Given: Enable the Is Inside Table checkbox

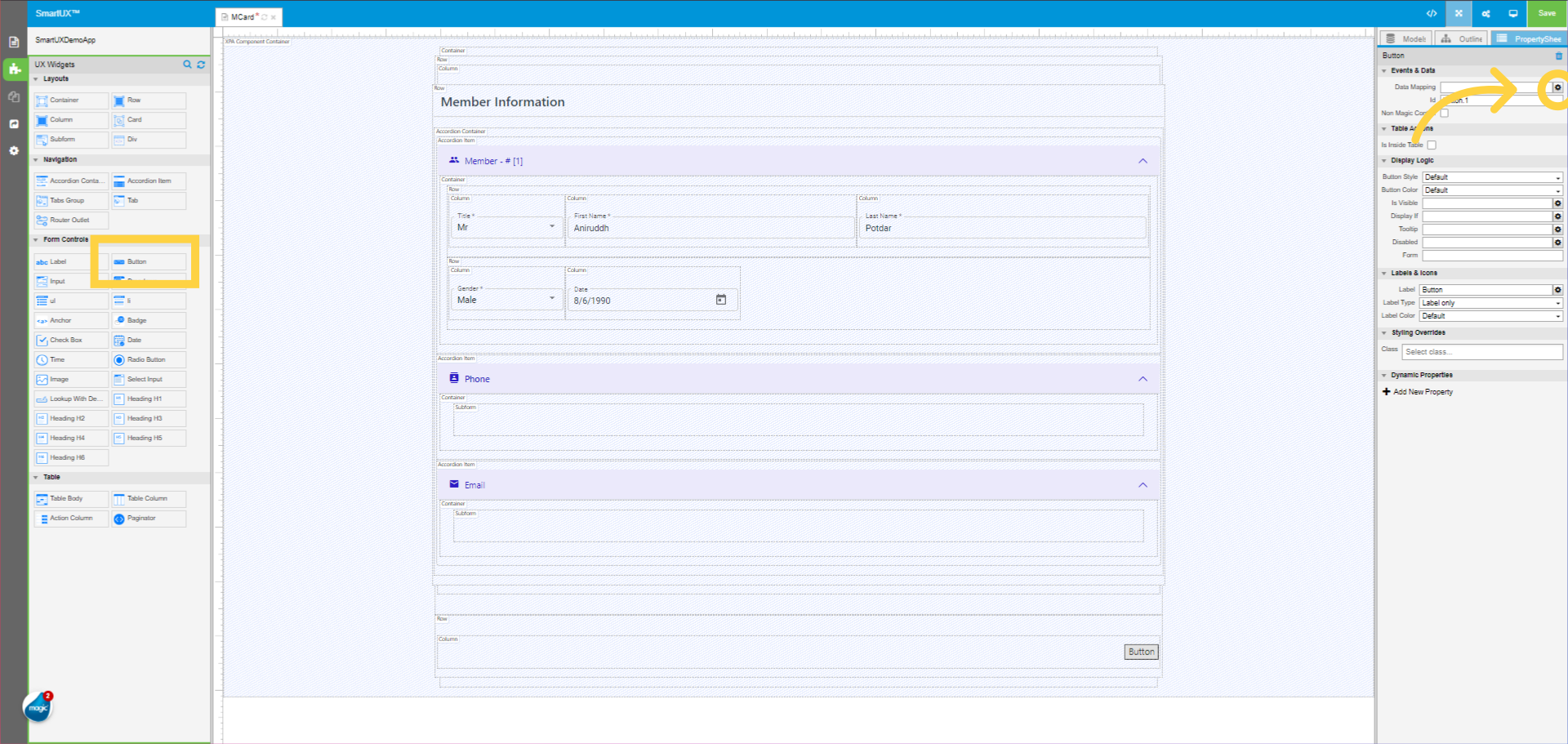Looking at the screenshot, I should click(x=1432, y=145).
